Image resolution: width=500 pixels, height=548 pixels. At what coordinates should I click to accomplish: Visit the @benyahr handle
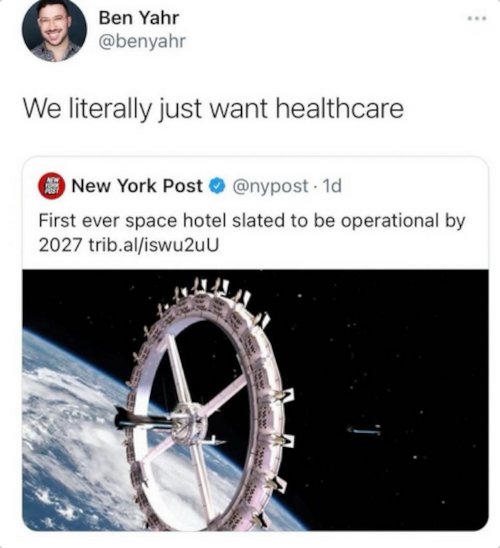pyautogui.click(x=142, y=42)
